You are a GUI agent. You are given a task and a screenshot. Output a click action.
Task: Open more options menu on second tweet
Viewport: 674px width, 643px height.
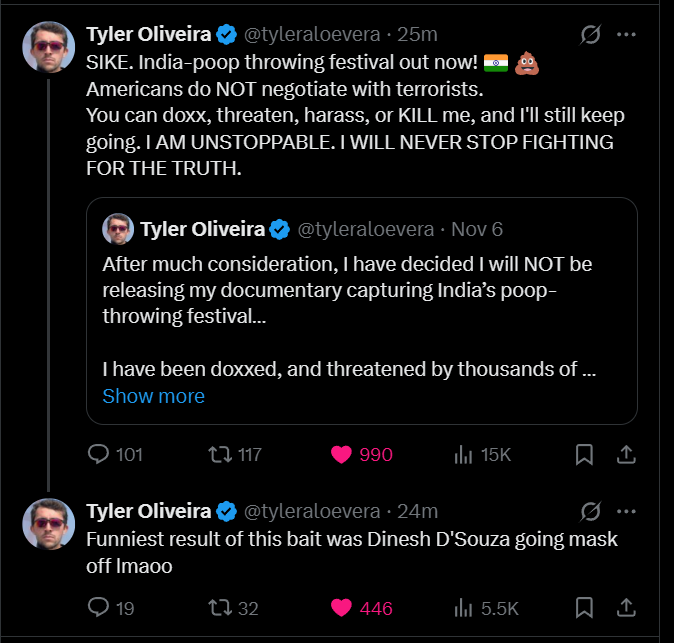click(627, 511)
